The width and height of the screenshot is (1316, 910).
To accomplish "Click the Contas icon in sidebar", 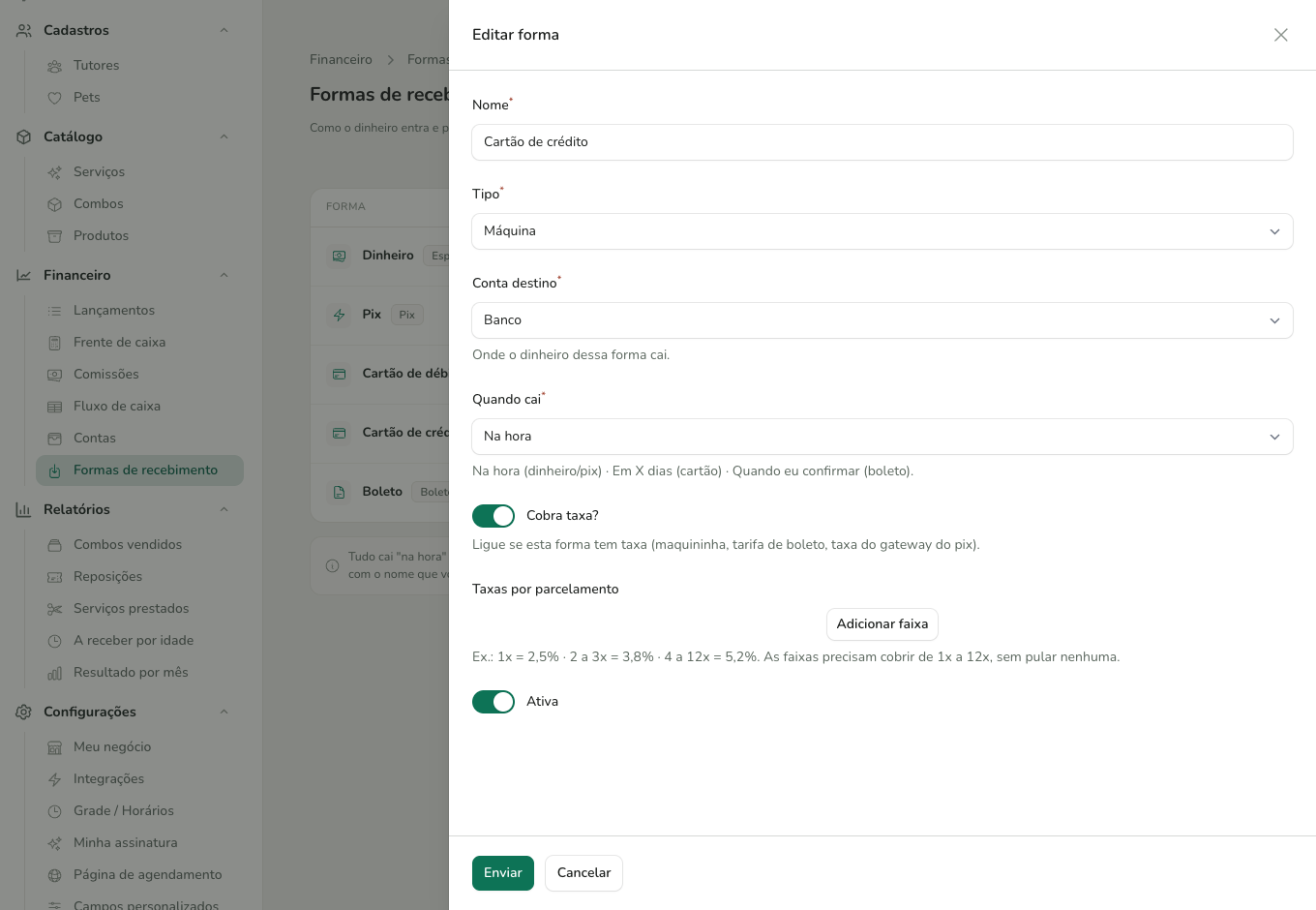I will tap(55, 439).
